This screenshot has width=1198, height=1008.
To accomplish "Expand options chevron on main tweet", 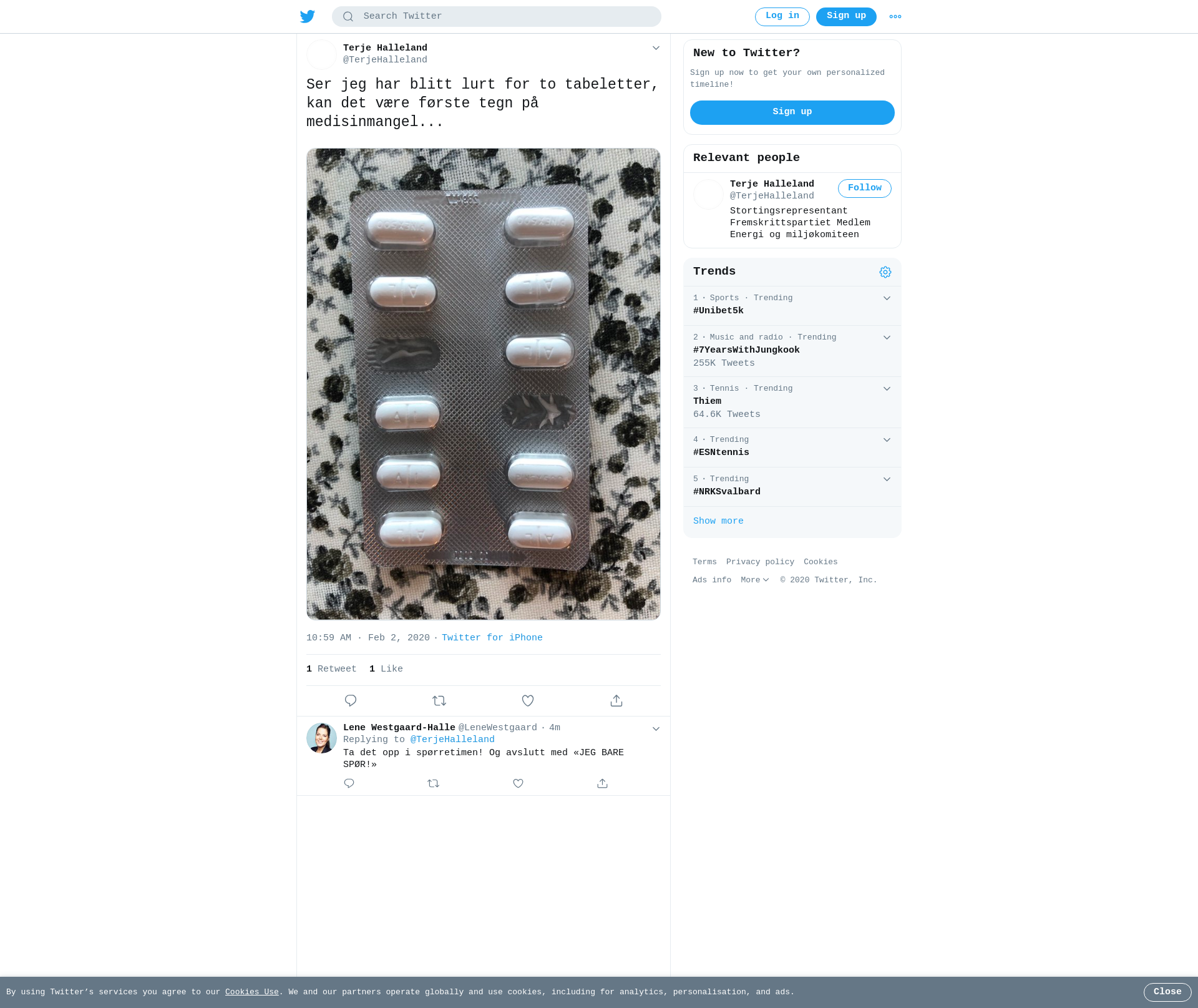I will 656,48.
